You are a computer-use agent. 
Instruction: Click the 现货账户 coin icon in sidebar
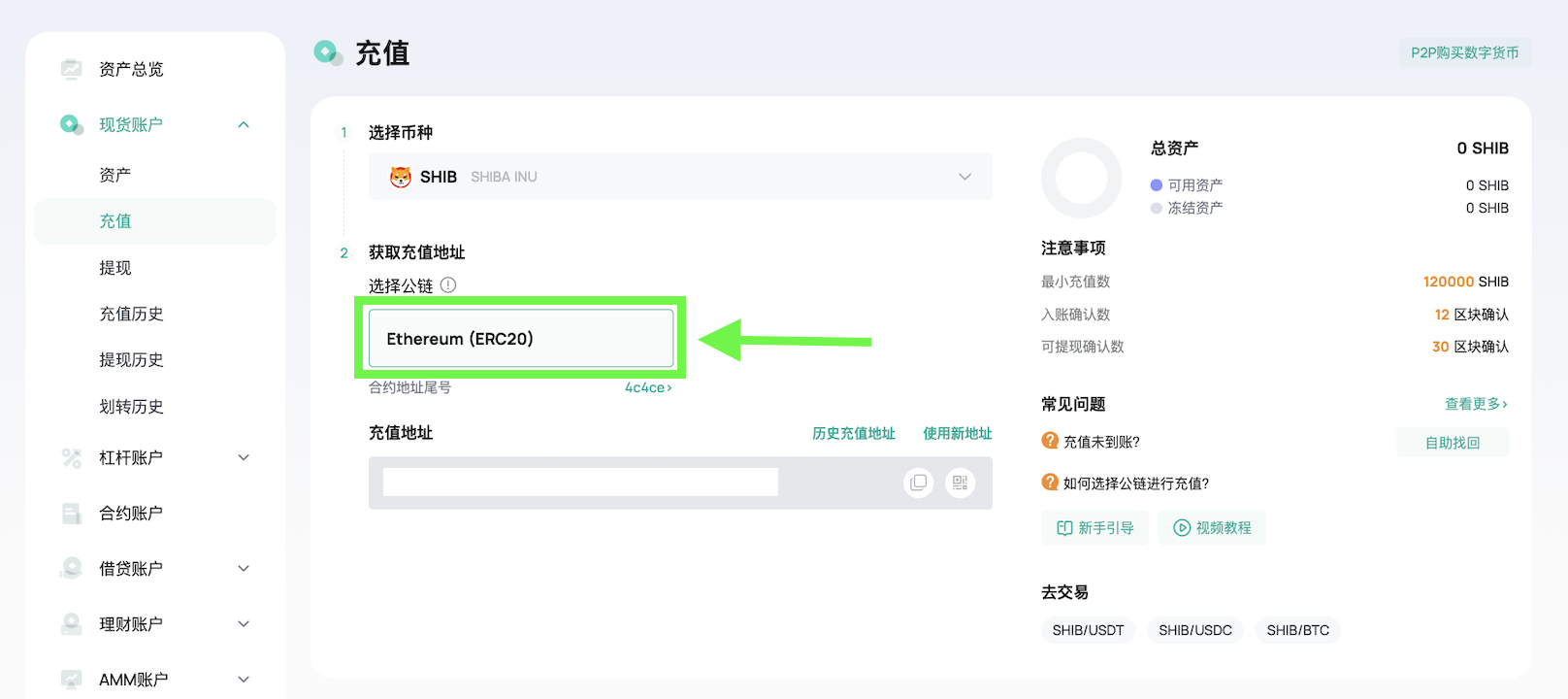pos(71,124)
